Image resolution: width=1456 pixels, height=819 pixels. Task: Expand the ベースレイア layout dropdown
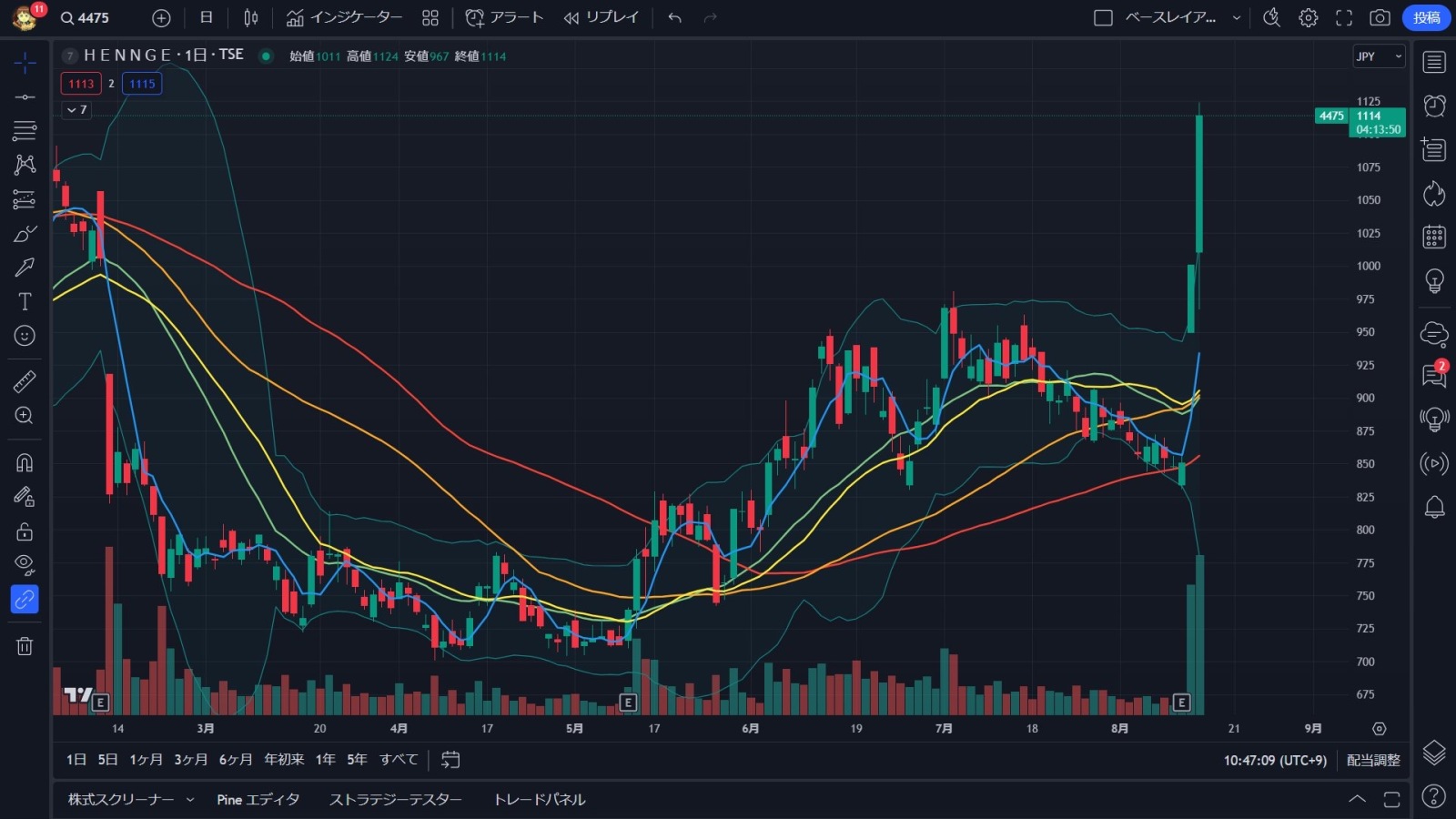tap(1237, 17)
